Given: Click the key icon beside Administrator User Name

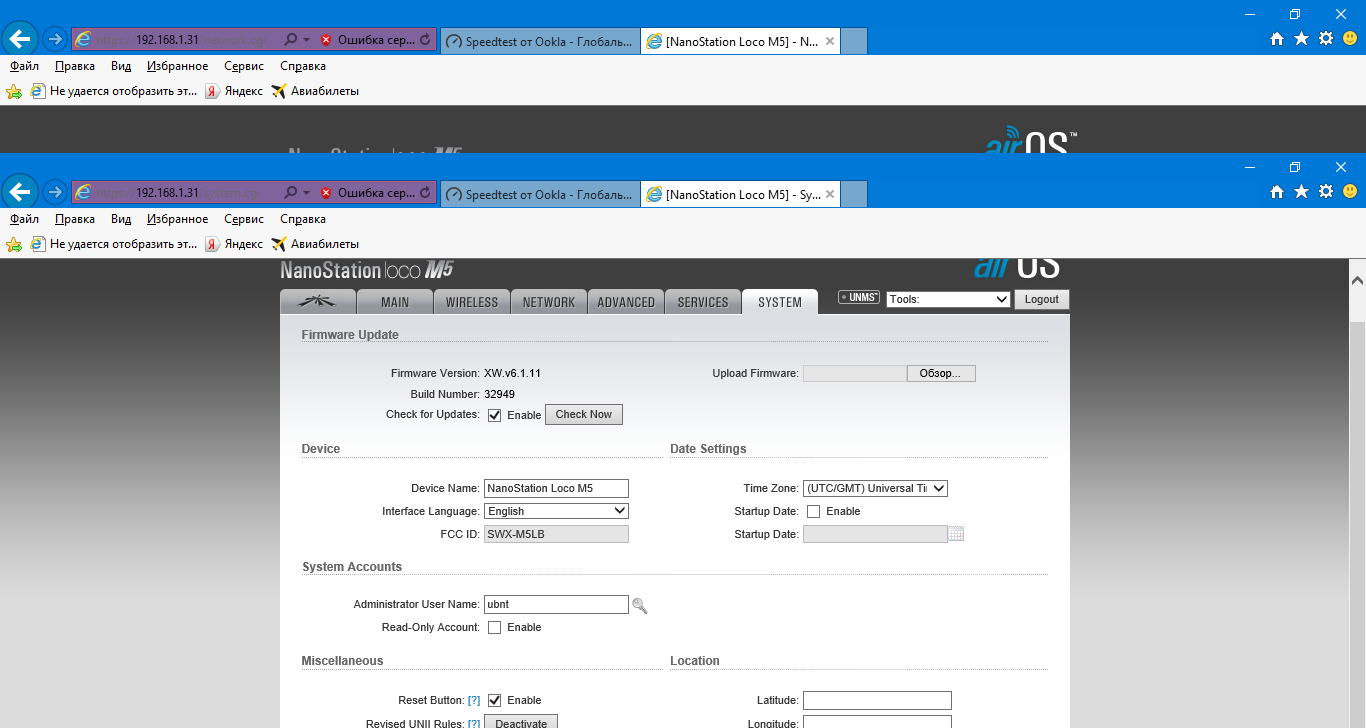Looking at the screenshot, I should click(640, 605).
